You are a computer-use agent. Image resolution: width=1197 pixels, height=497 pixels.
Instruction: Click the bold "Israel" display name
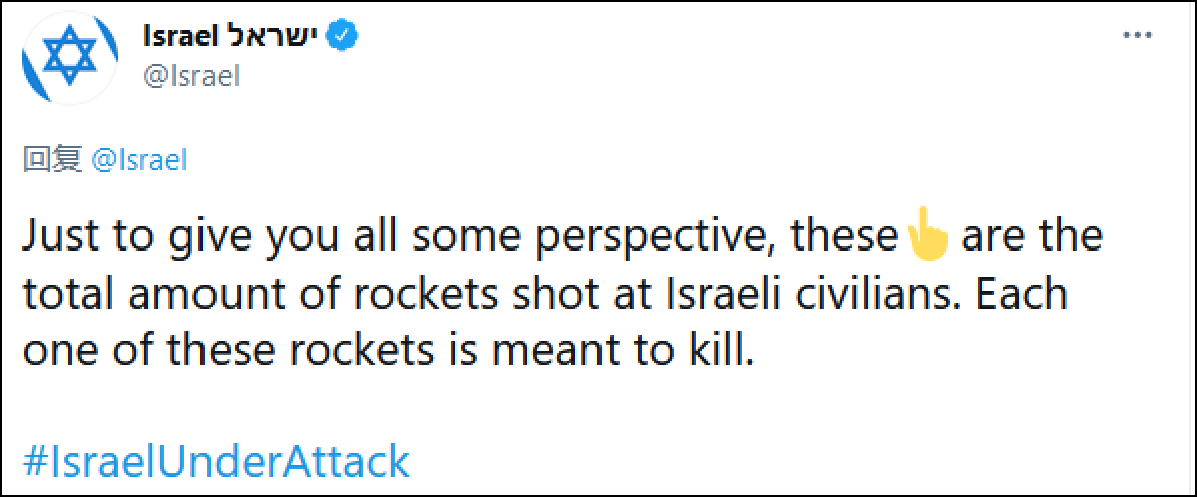181,37
